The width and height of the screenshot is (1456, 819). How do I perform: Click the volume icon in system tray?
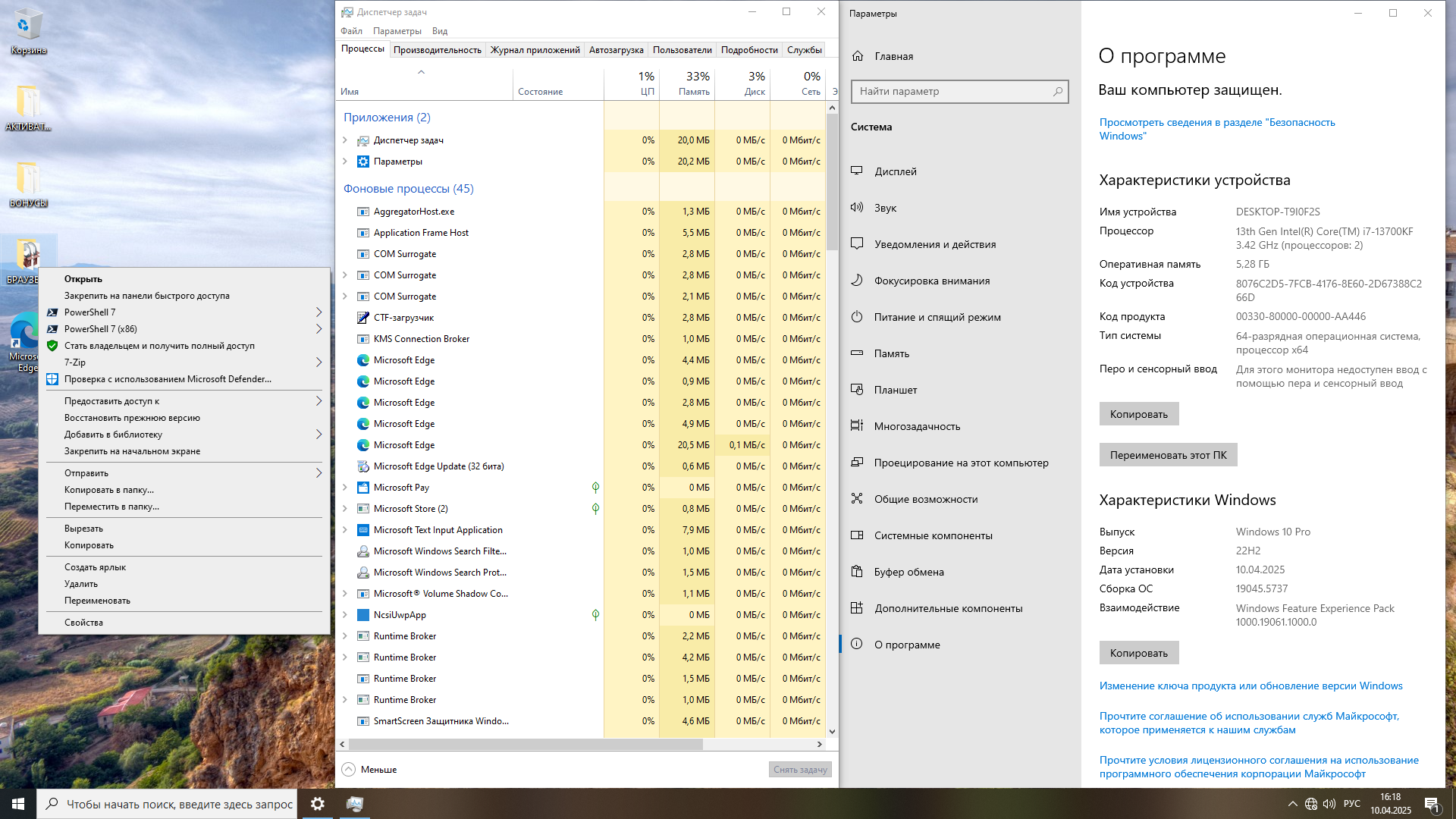coord(1329,804)
